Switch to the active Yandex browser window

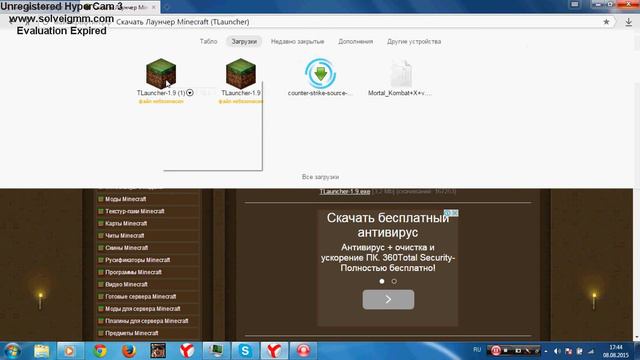(x=274, y=351)
